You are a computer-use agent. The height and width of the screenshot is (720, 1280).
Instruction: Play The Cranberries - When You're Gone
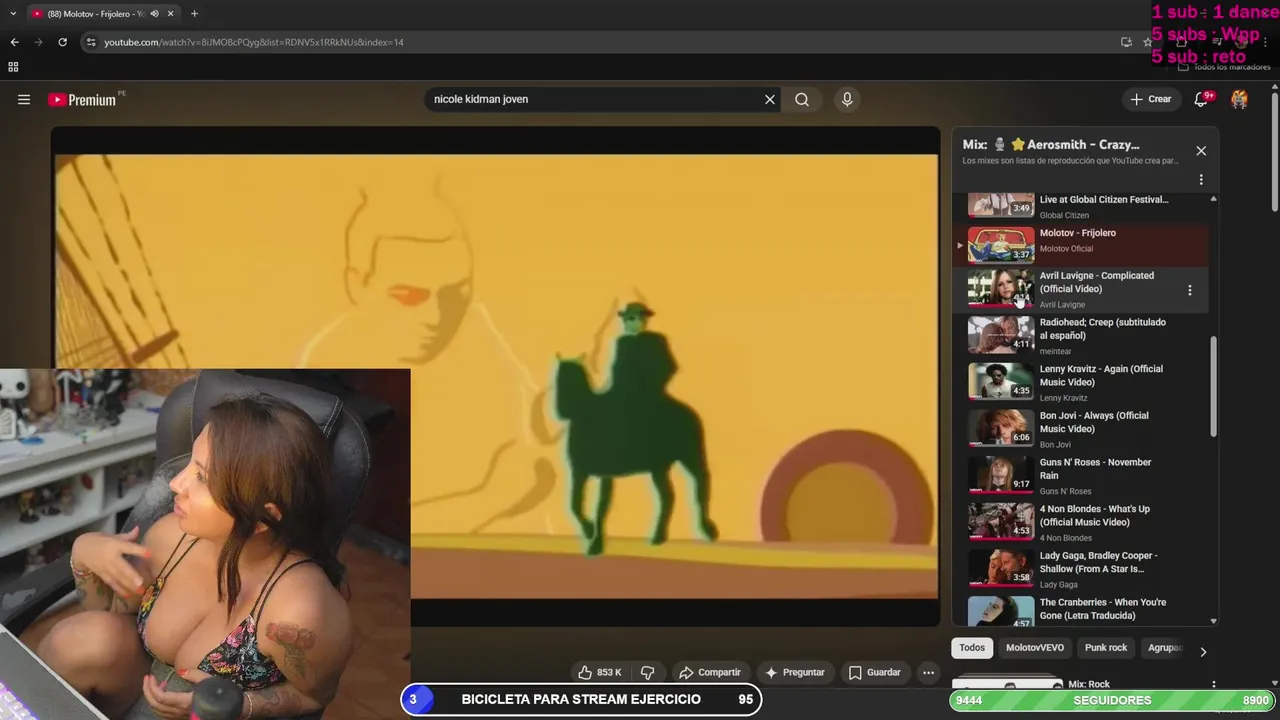coord(1080,610)
